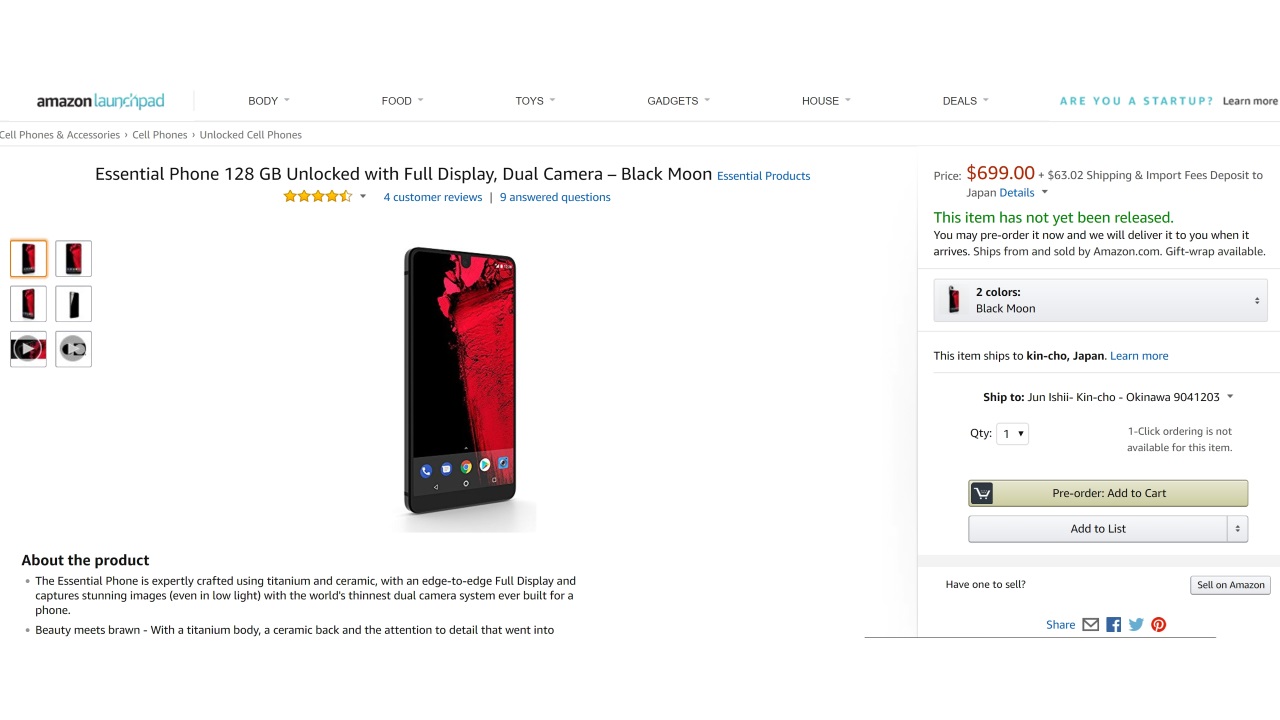Screen dimensions: 1280x720
Task: Click the Amazon Launchpad logo
Action: point(100,101)
